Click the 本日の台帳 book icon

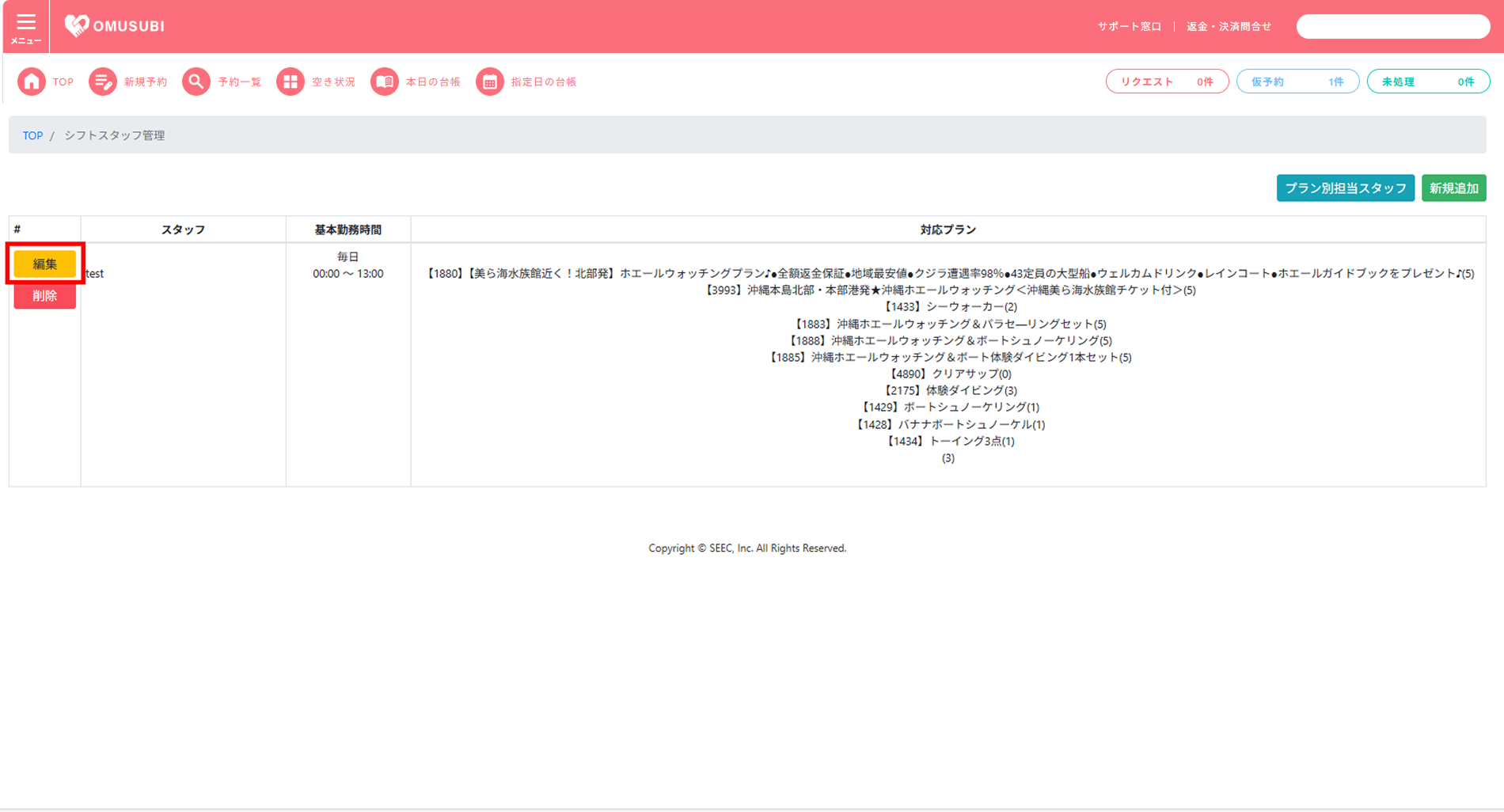click(385, 82)
